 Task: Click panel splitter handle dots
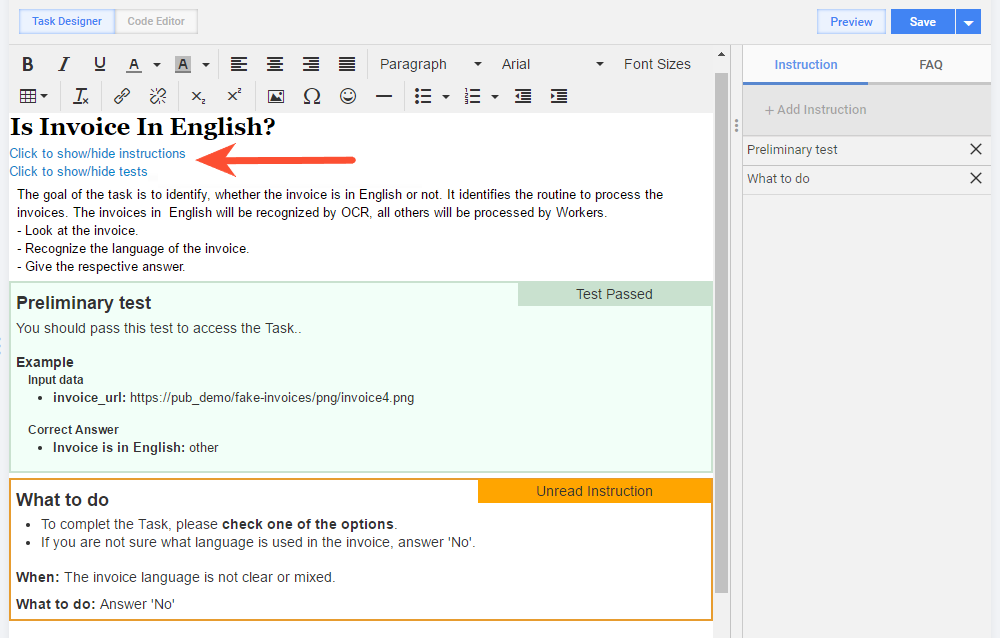(736, 126)
